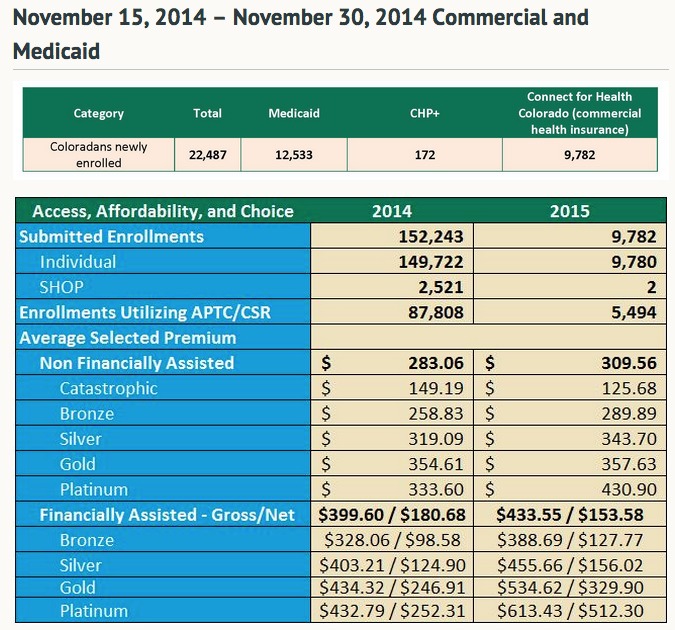Click the Category column header
The width and height of the screenshot is (675, 630).
point(98,114)
